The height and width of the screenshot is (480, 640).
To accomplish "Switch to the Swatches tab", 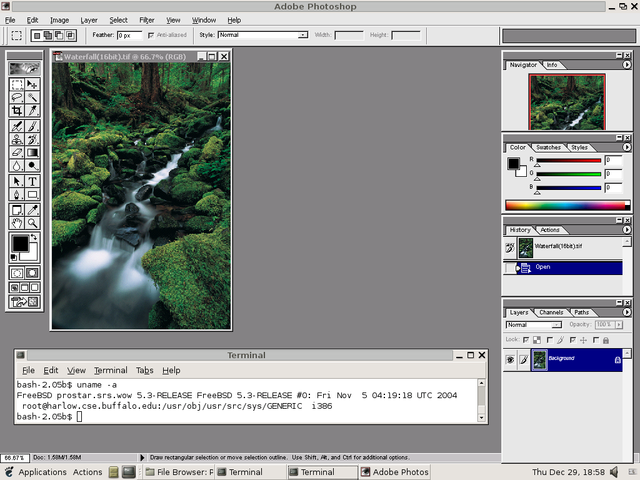I will (548, 147).
